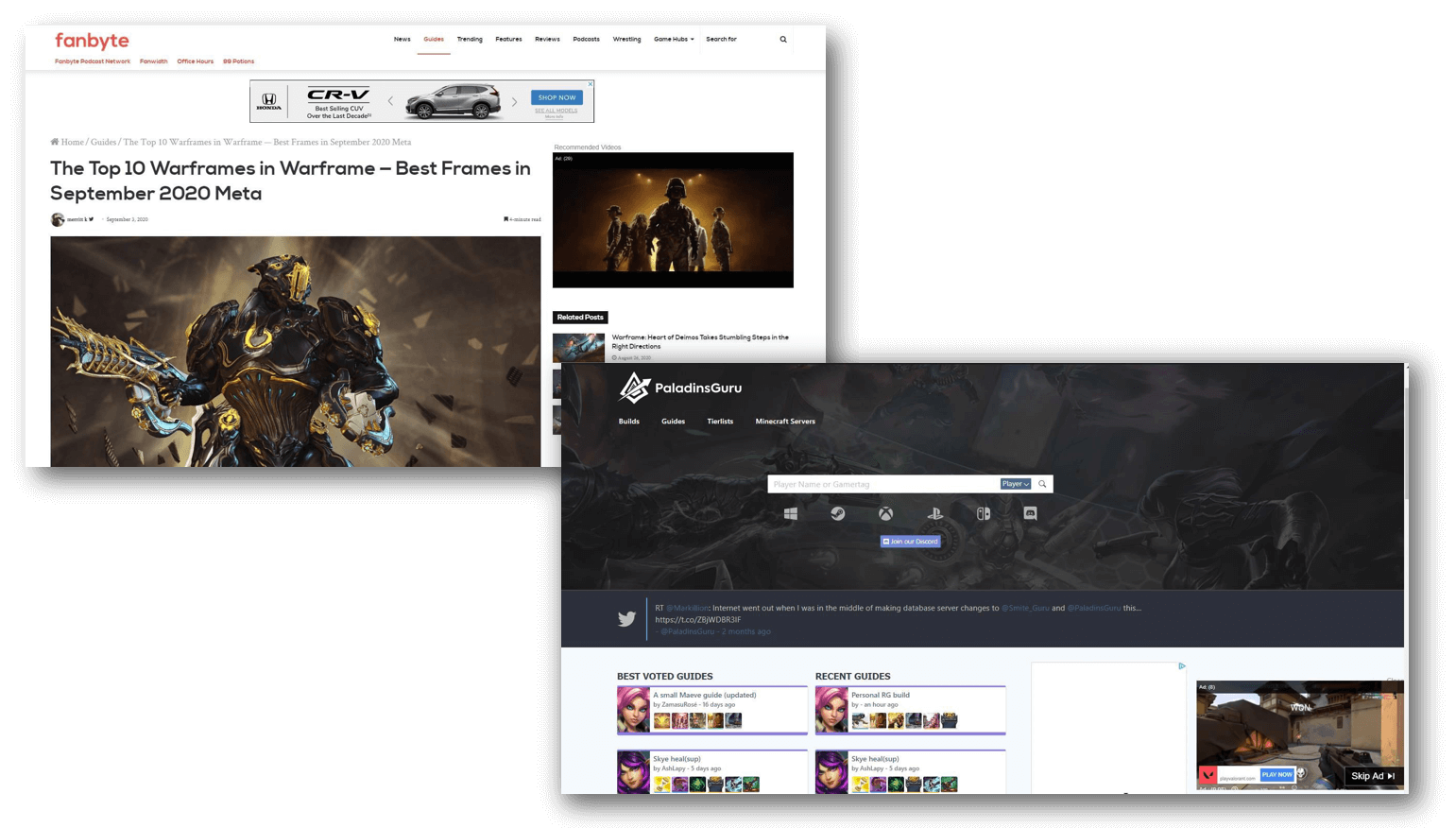1456x828 pixels.
Task: Click the Honda logo in banner ad
Action: [x=269, y=102]
